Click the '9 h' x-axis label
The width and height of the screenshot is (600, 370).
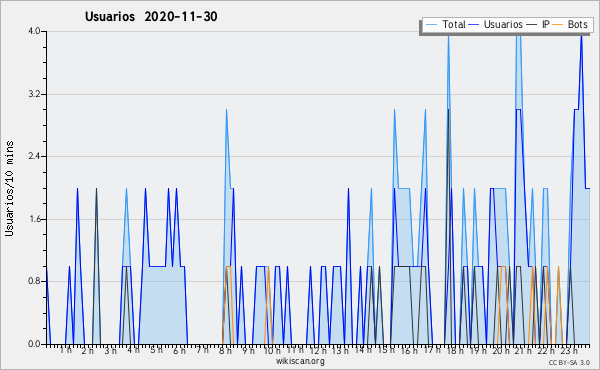248,350
